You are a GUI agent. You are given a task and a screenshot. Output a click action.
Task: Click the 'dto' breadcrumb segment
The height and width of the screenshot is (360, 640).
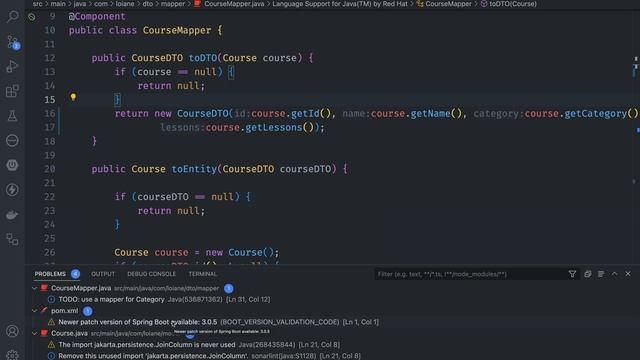(x=147, y=4)
